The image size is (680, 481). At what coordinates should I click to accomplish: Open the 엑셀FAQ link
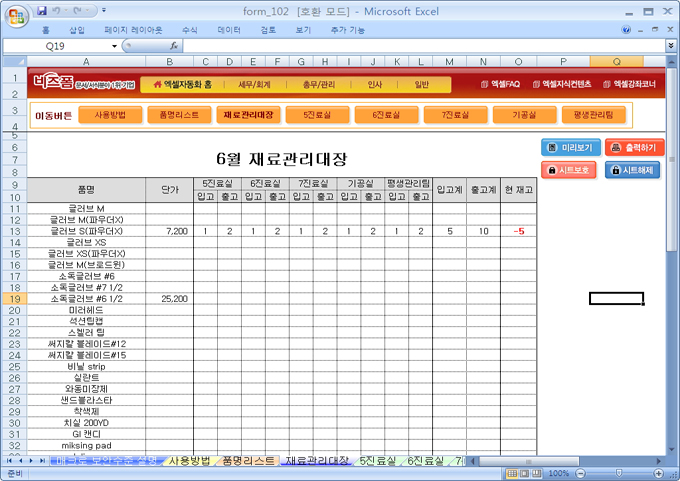point(503,85)
